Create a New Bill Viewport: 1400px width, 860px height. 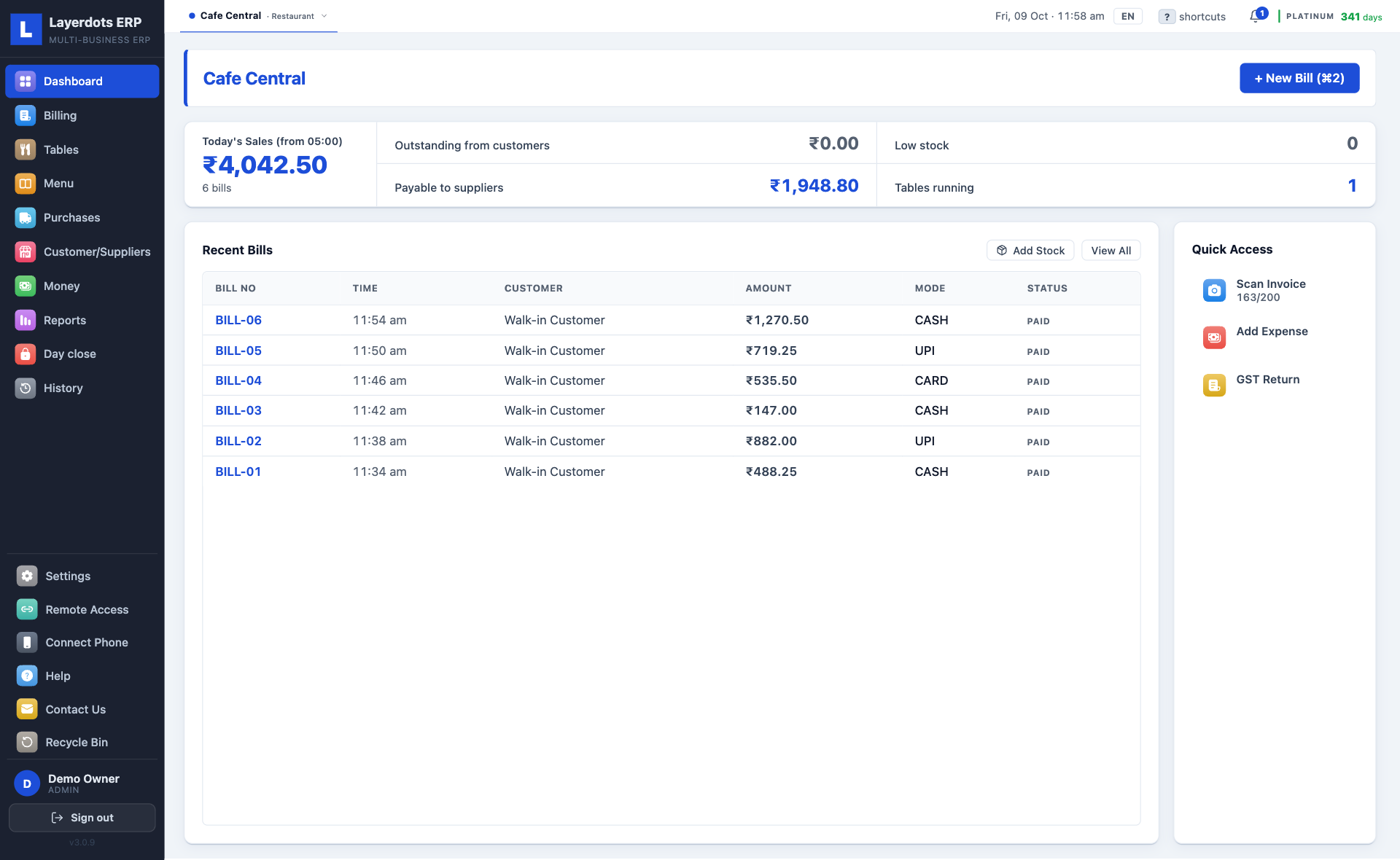(x=1299, y=78)
